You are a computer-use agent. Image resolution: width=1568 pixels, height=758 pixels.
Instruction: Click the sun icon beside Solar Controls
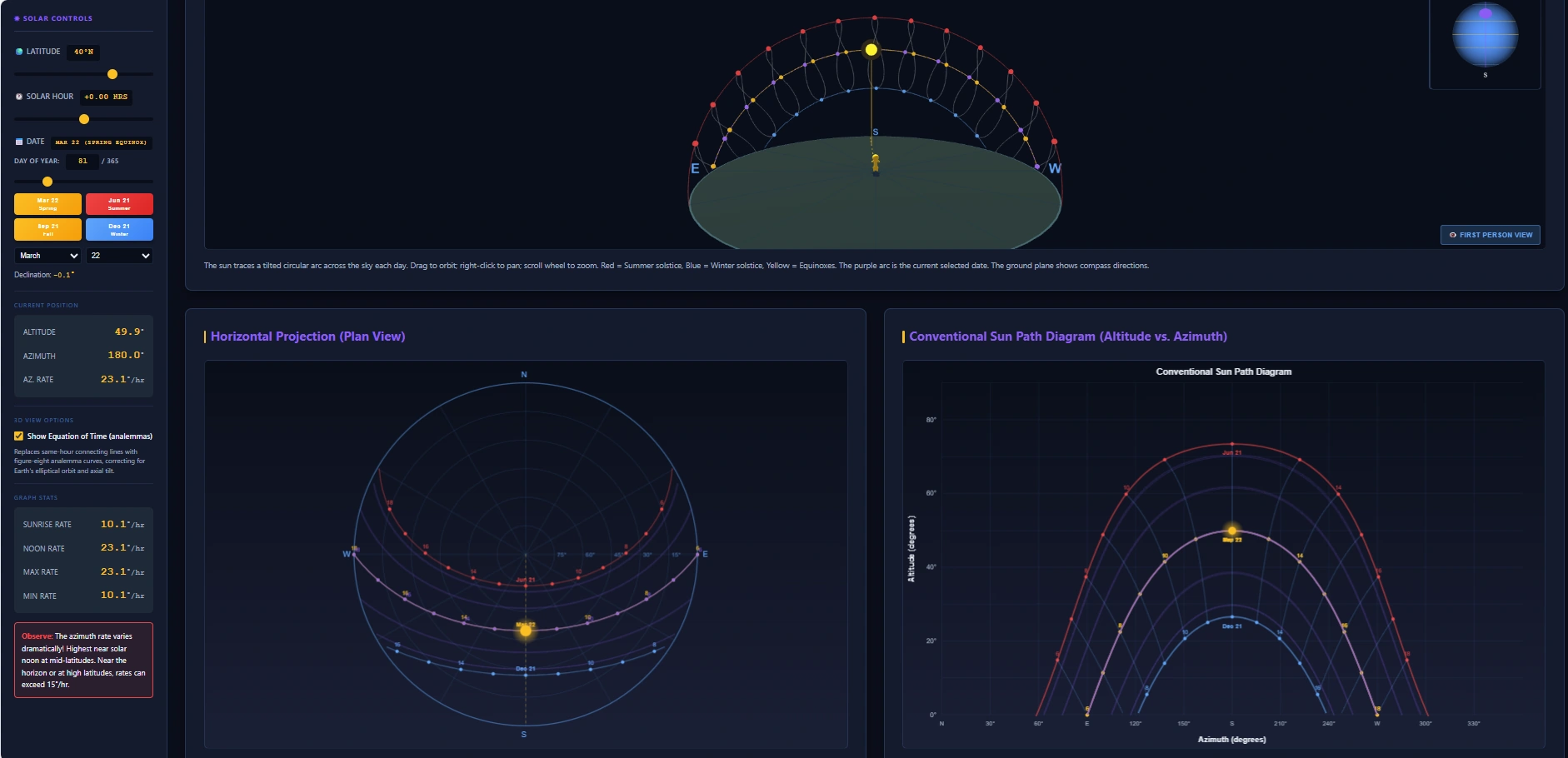tap(17, 18)
